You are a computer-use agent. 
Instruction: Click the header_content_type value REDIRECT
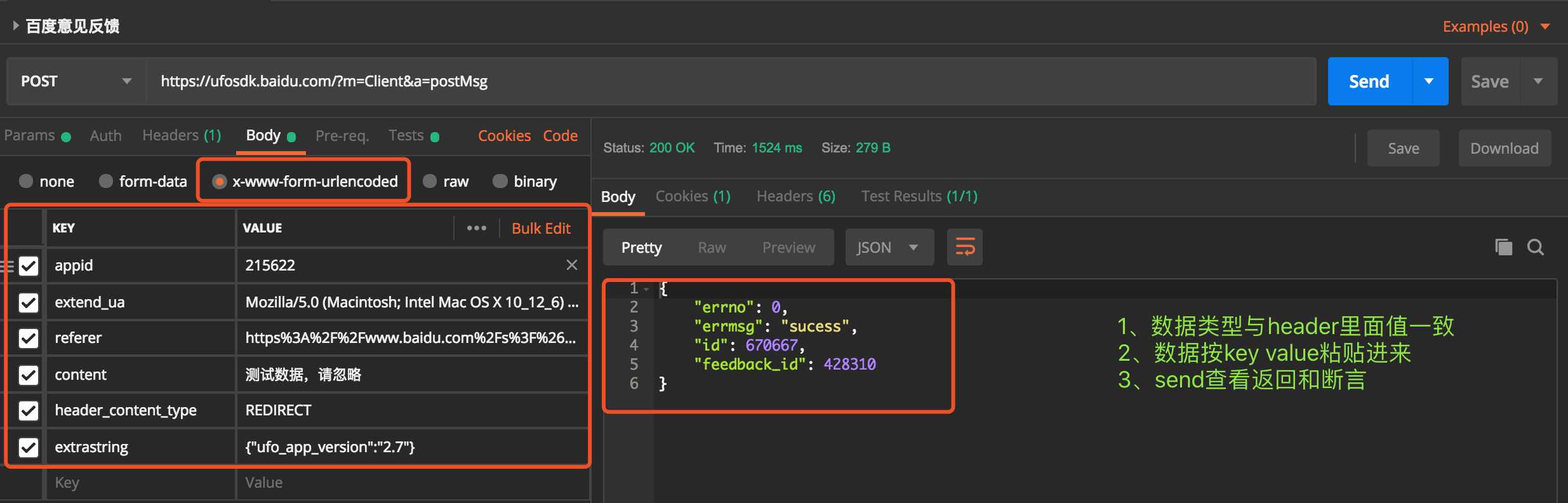tap(278, 410)
